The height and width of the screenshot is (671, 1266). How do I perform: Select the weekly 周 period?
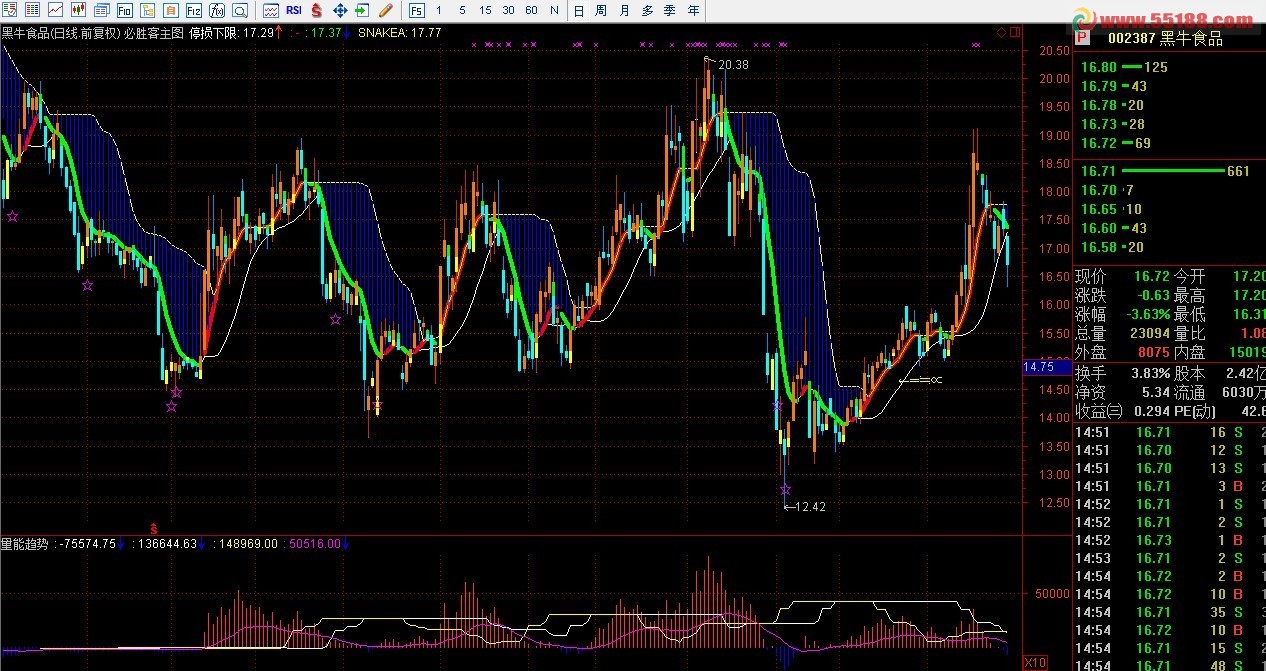point(601,10)
